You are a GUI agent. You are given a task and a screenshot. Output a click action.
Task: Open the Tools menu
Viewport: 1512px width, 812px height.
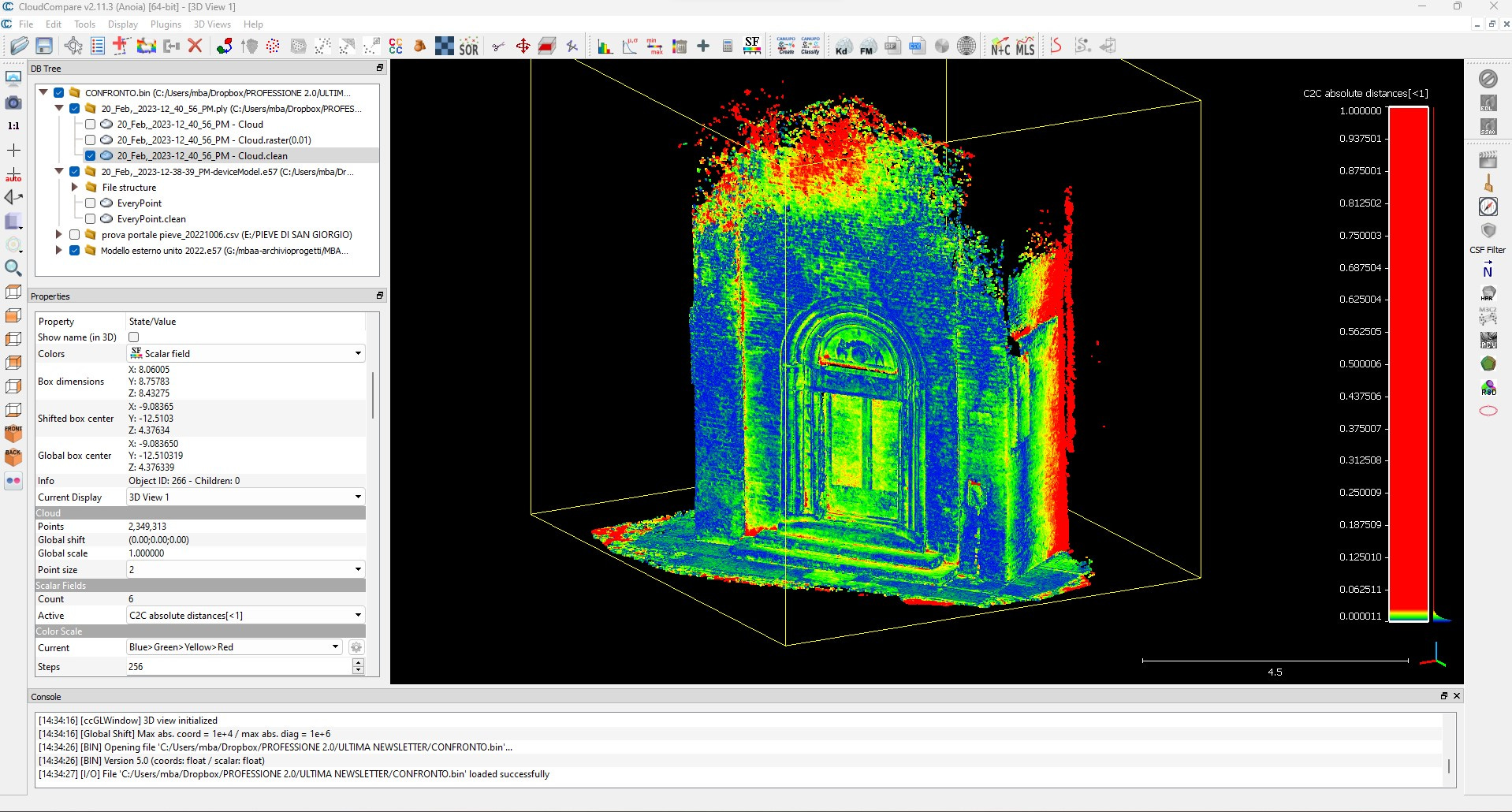84,24
